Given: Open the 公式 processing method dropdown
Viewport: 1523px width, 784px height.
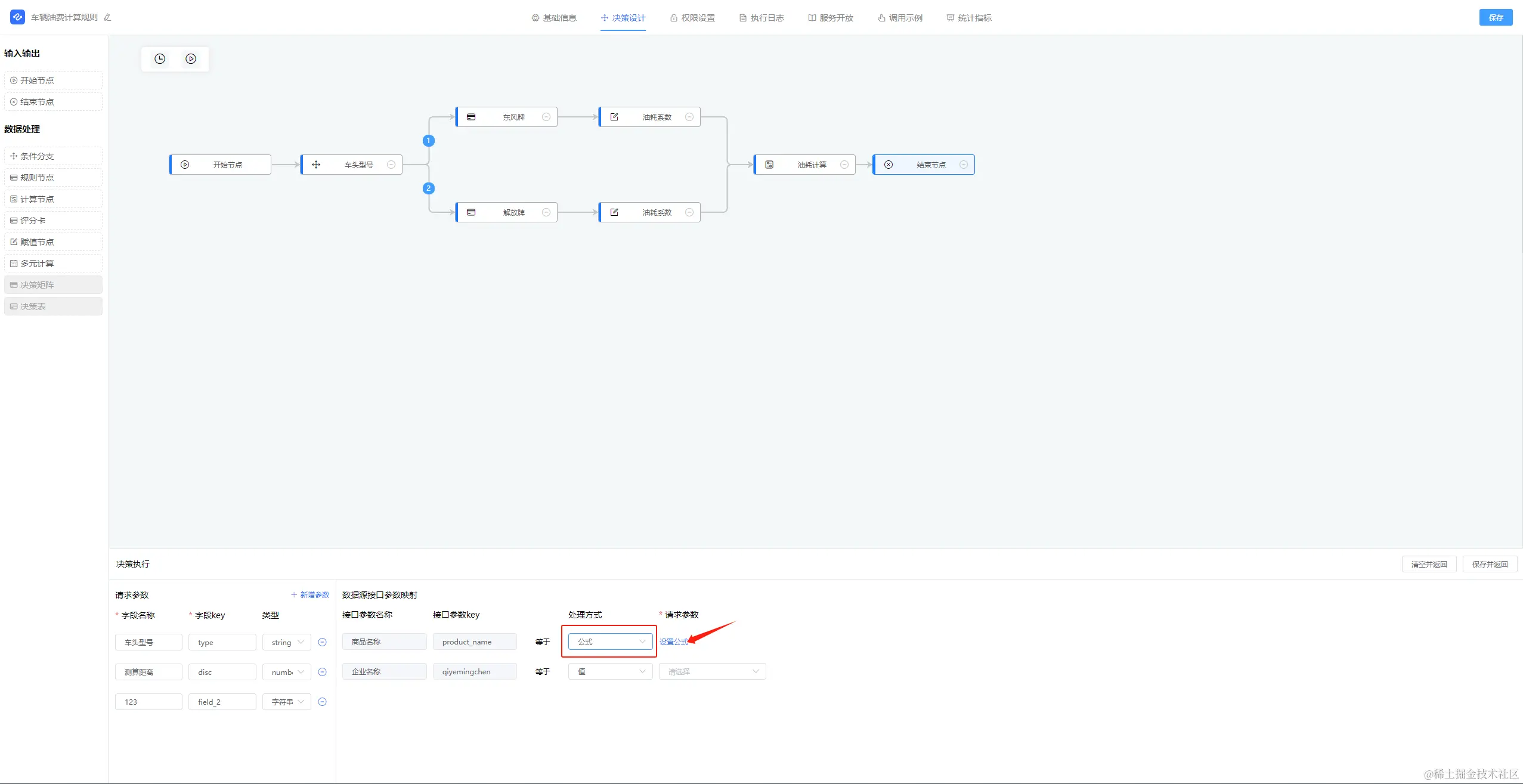Looking at the screenshot, I should (x=610, y=642).
